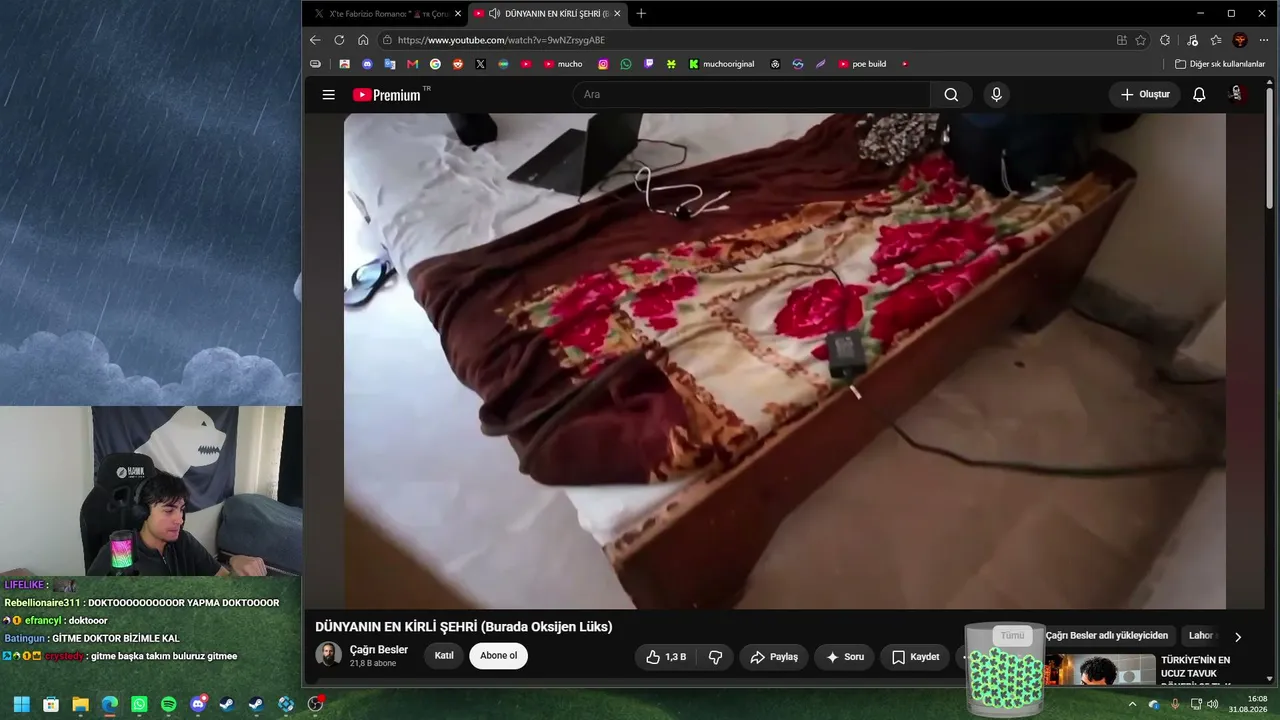This screenshot has width=1280, height=720.
Task: Open Spotify from the taskbar
Action: tap(168, 704)
